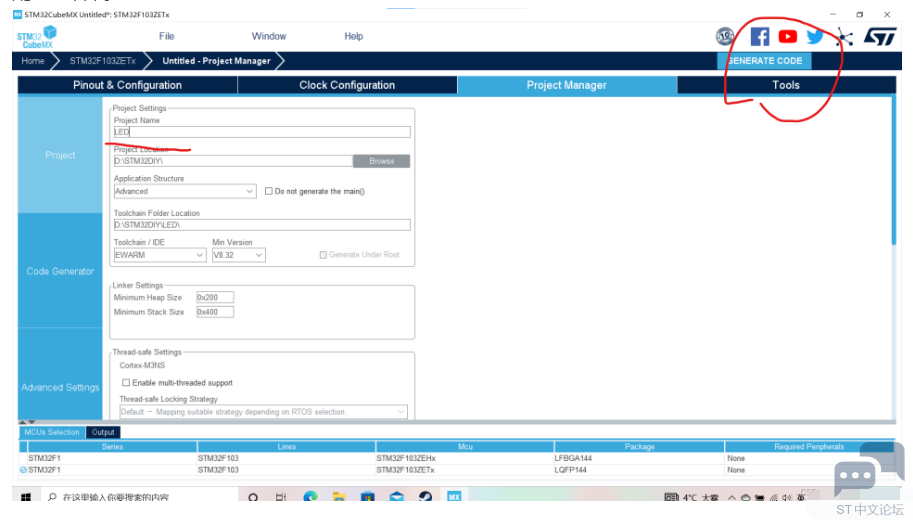The width and height of the screenshot is (913, 525).
Task: Open the Facebook page icon
Action: (x=759, y=37)
